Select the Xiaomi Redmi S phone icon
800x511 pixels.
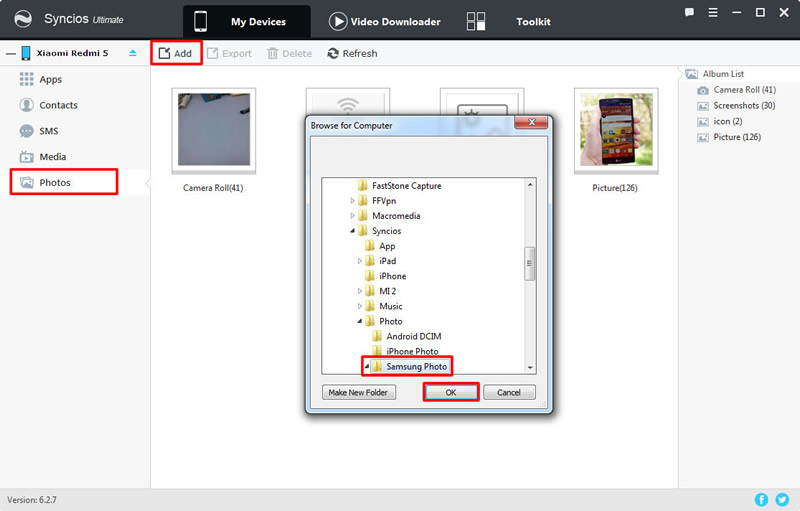26,53
